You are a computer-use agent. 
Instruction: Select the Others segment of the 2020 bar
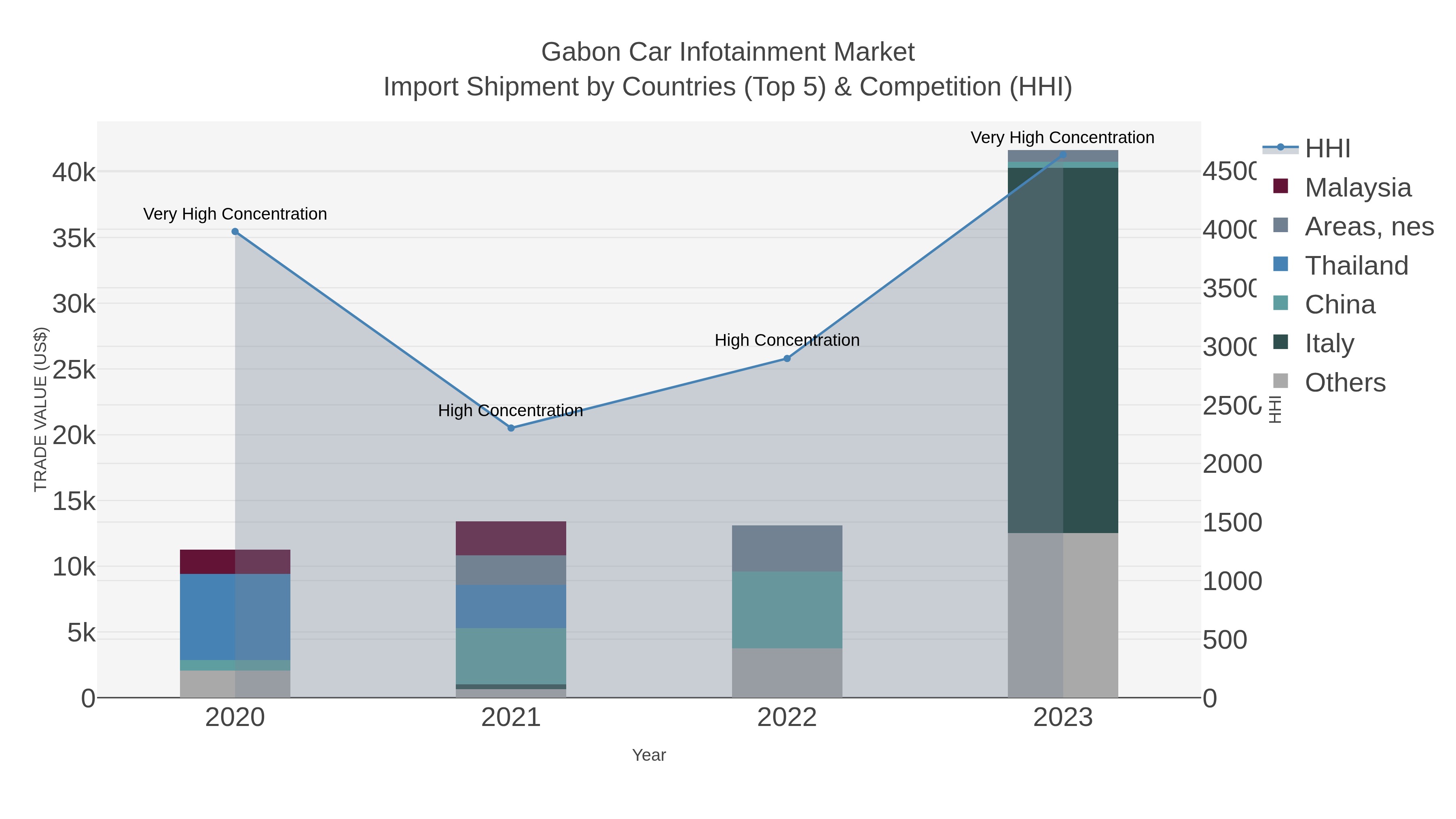(x=235, y=684)
